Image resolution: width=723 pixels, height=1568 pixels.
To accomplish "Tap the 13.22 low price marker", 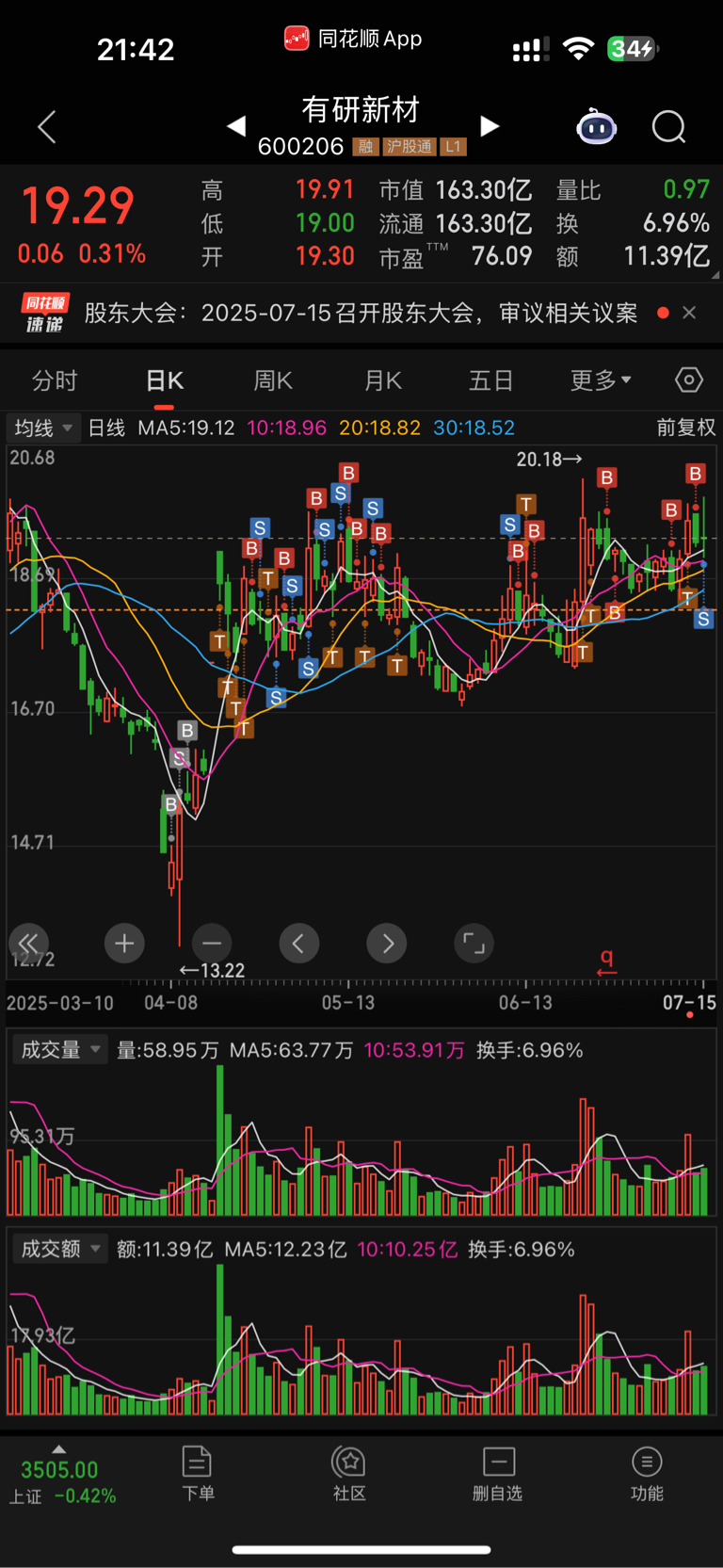I will pos(213,970).
